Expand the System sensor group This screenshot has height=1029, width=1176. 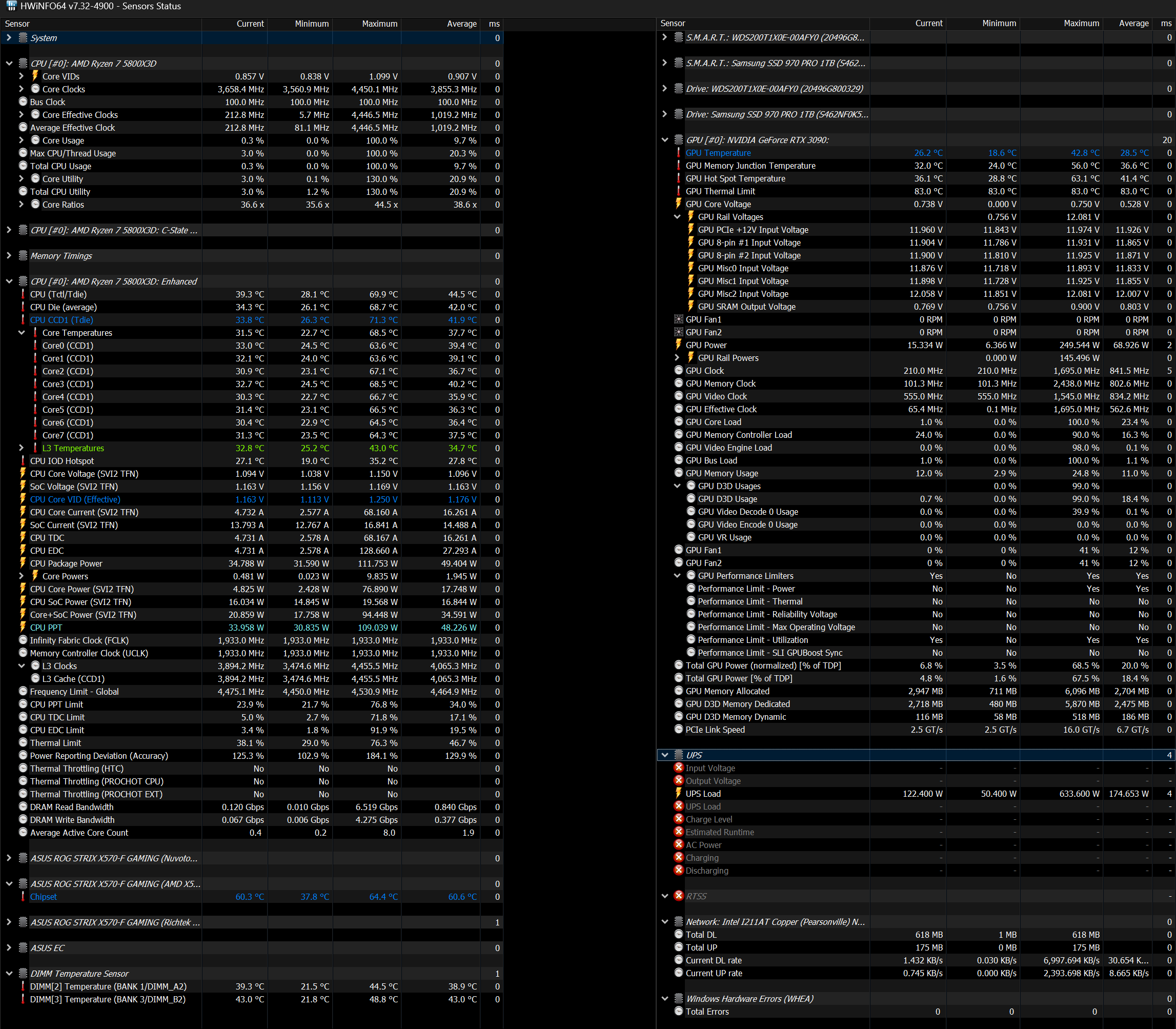point(9,38)
